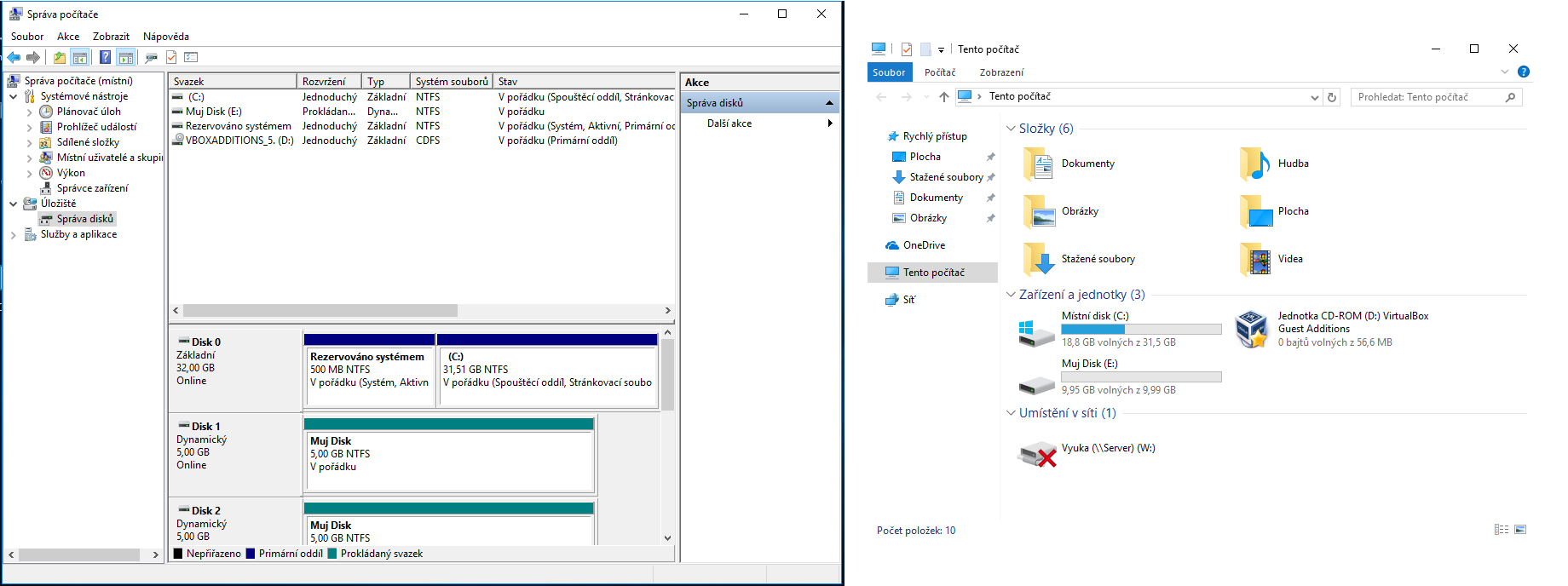Toggle the action pane show/hide toolbar button
The width and height of the screenshot is (1568, 586).
click(126, 57)
